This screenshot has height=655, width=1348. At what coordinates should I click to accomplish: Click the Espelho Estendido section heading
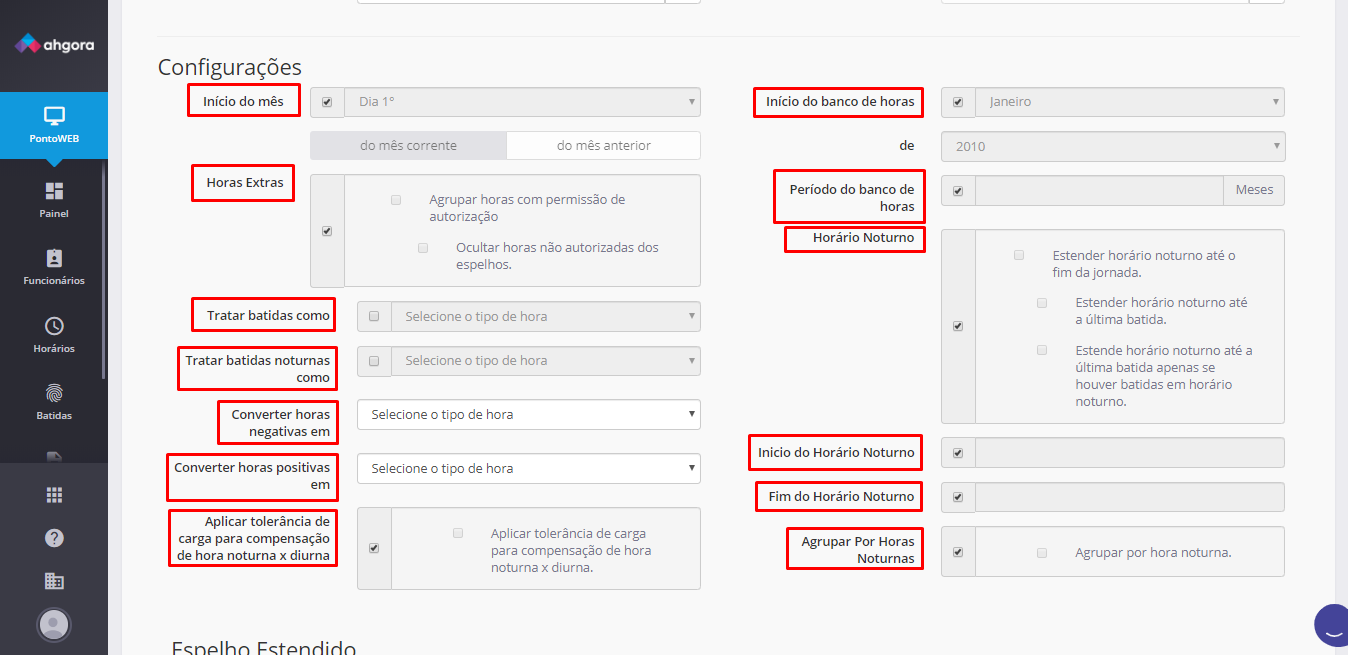(x=264, y=648)
